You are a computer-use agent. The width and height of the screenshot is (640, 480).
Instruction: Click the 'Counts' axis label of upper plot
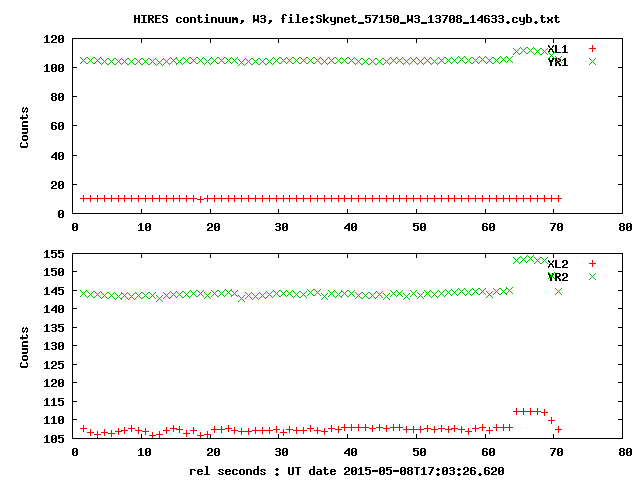[x=24, y=127]
